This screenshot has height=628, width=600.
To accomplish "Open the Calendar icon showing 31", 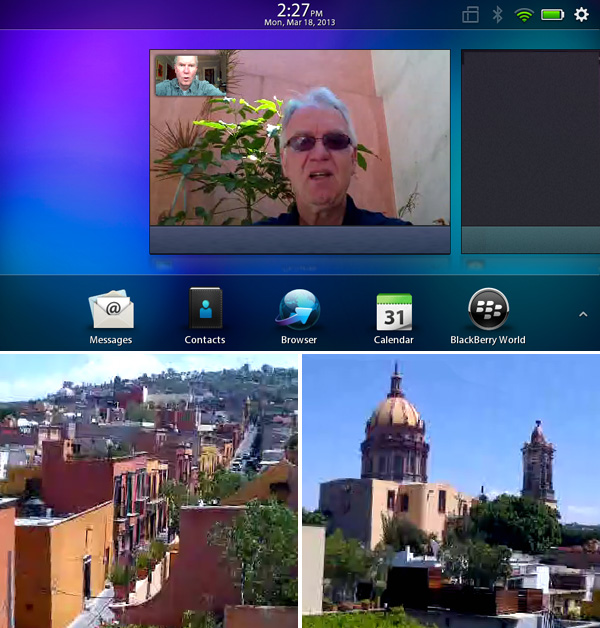I will [x=393, y=311].
